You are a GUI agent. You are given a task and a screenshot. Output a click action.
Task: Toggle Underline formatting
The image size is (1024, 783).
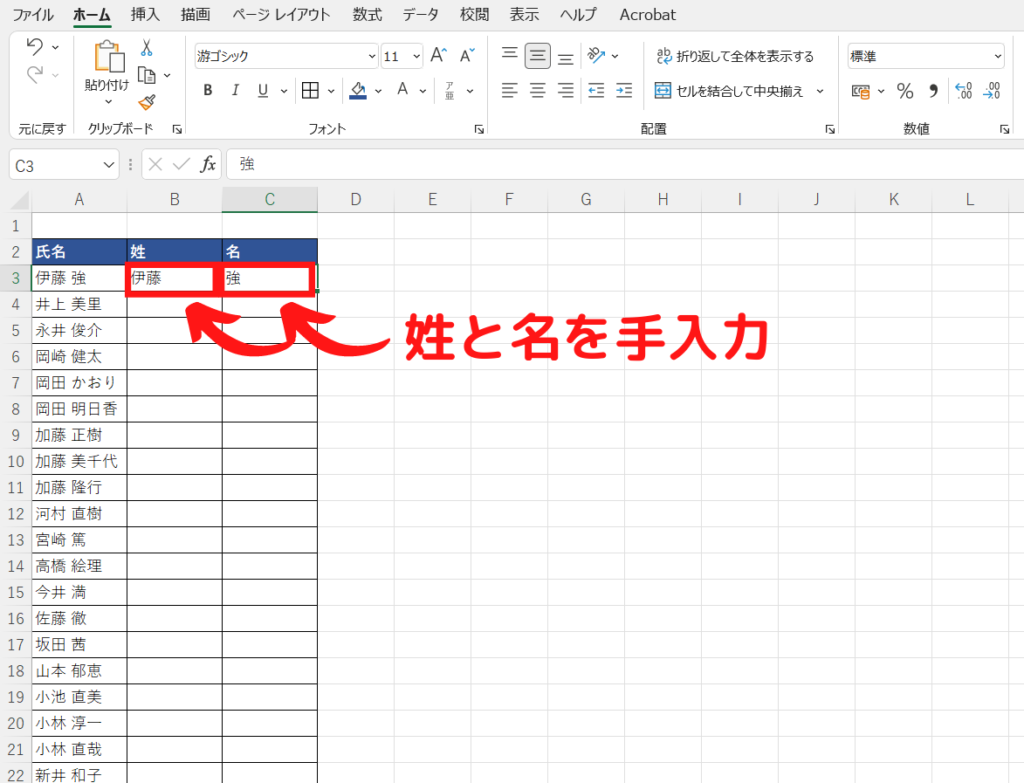click(x=263, y=90)
